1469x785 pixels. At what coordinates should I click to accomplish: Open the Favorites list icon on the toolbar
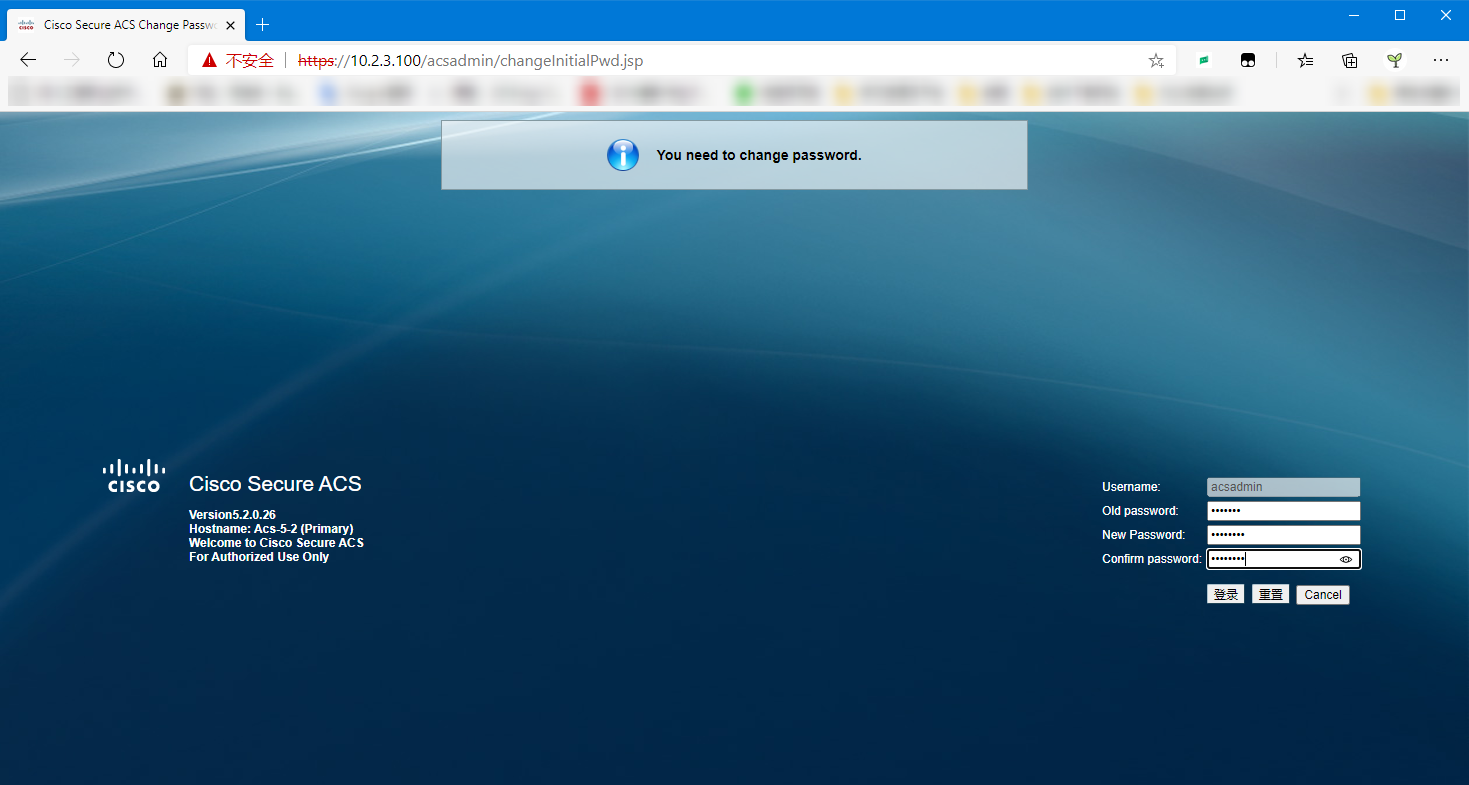(x=1305, y=60)
